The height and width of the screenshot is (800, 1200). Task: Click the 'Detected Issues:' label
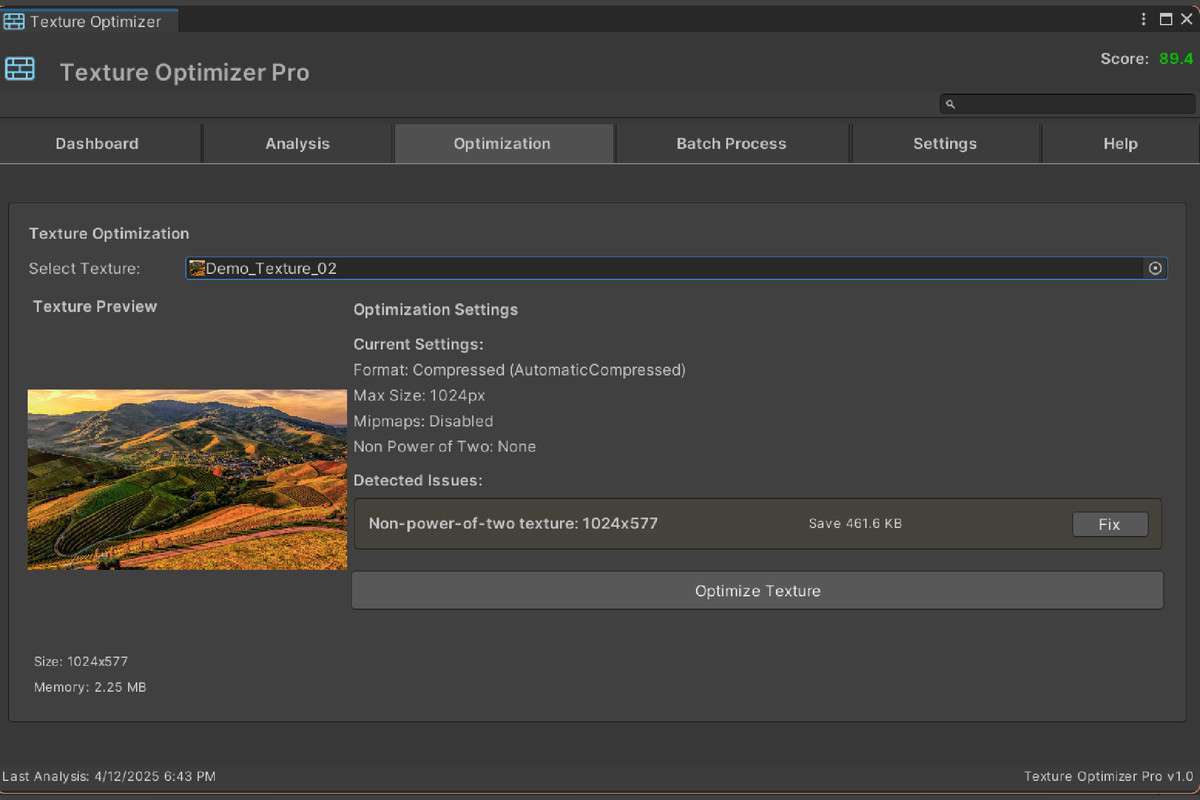click(x=418, y=480)
